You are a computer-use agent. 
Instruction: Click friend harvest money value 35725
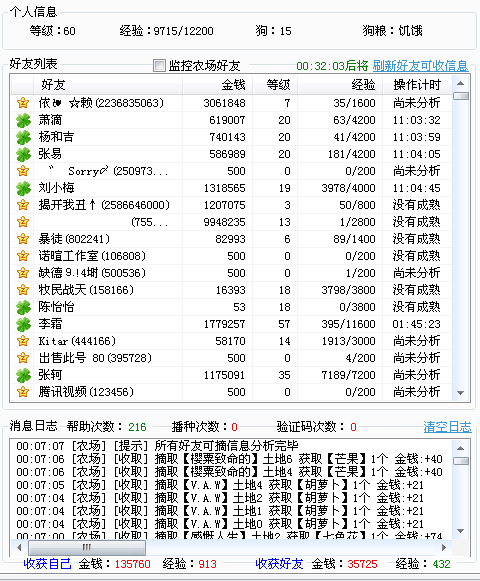point(362,564)
